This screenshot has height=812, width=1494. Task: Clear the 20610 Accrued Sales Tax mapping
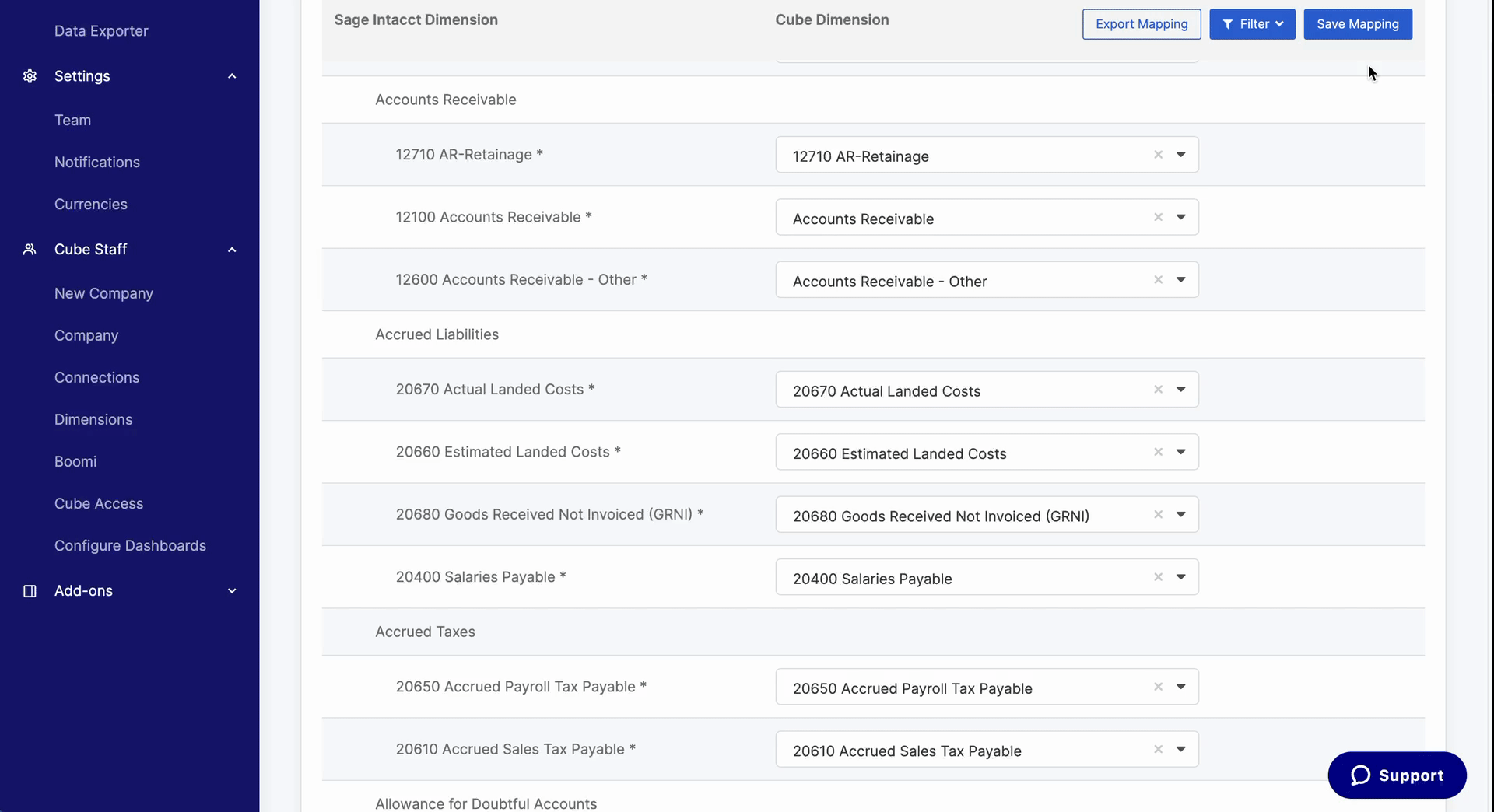click(1158, 749)
